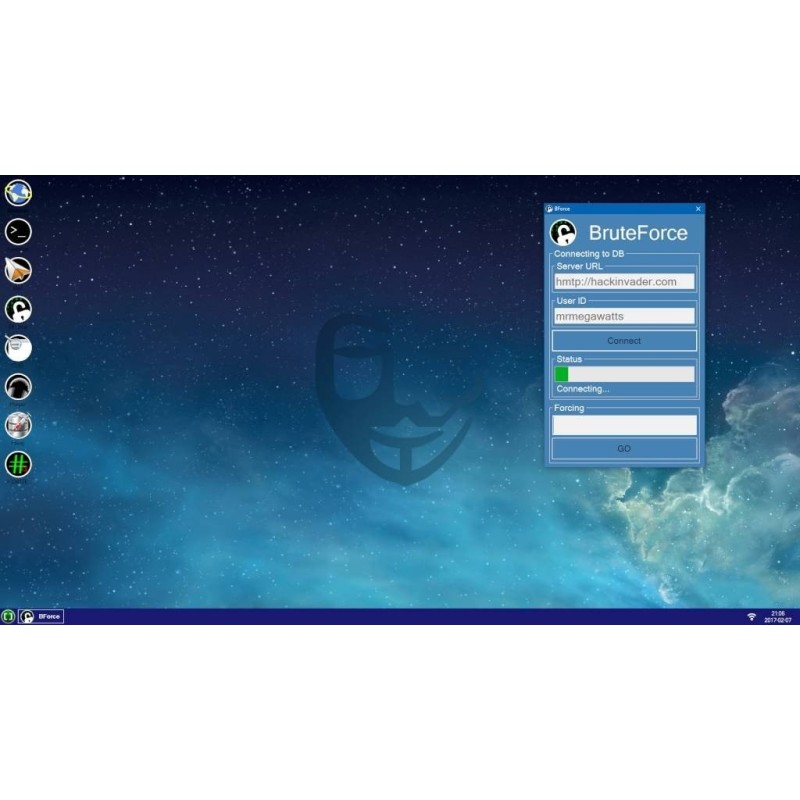Launch the terminal prompt desktop icon
800x800 pixels.
tap(18, 231)
